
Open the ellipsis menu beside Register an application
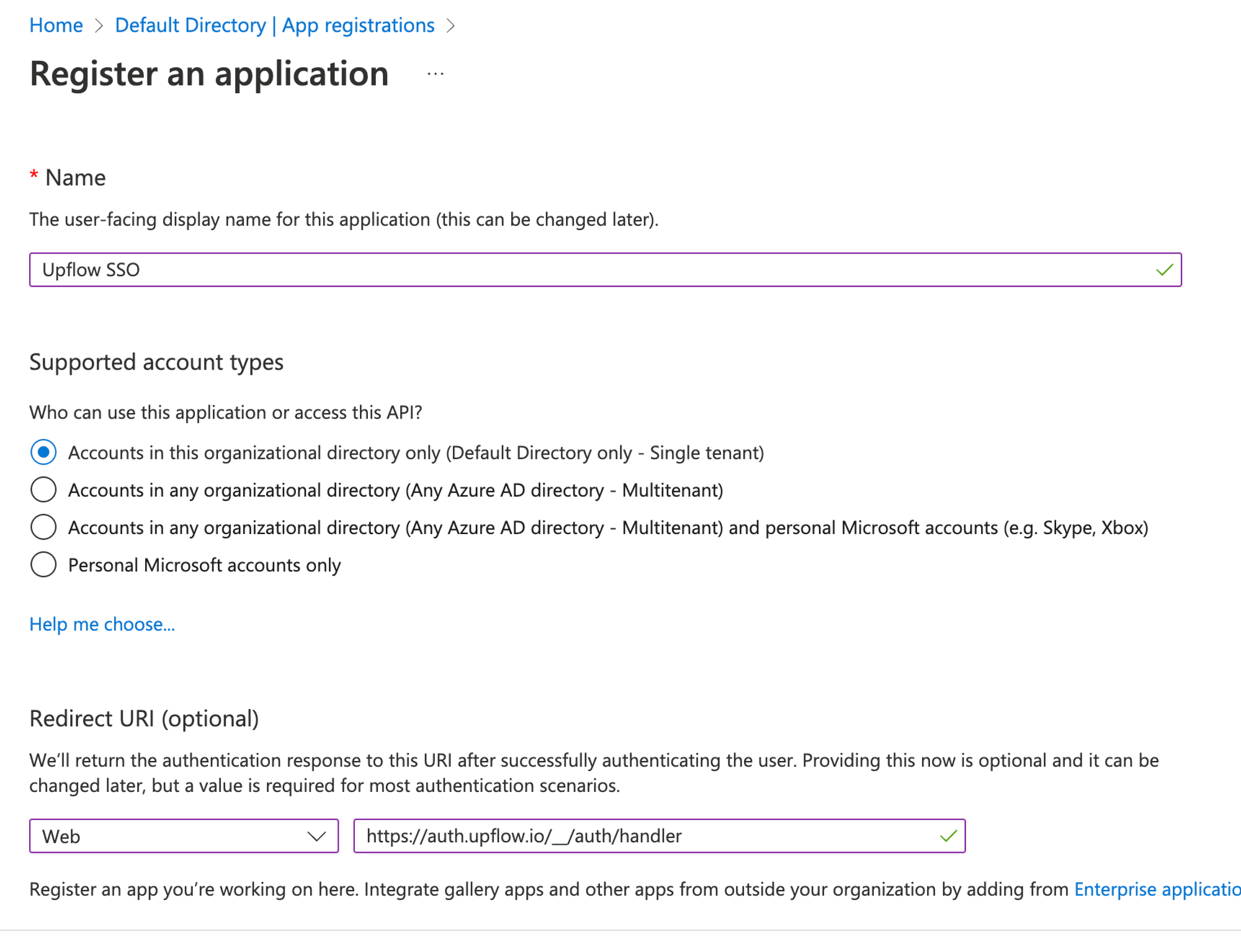click(x=436, y=74)
